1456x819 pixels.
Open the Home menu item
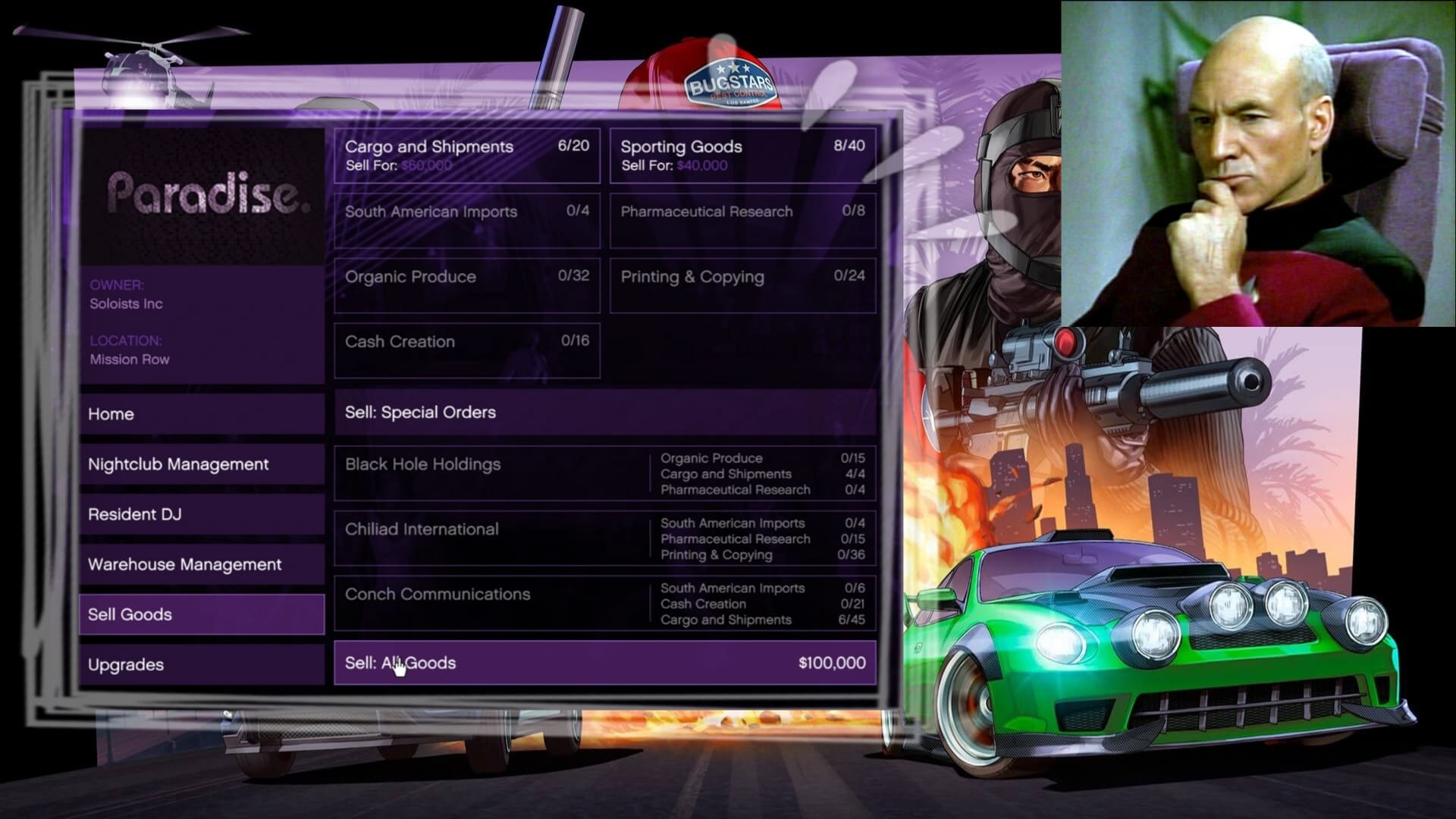202,414
